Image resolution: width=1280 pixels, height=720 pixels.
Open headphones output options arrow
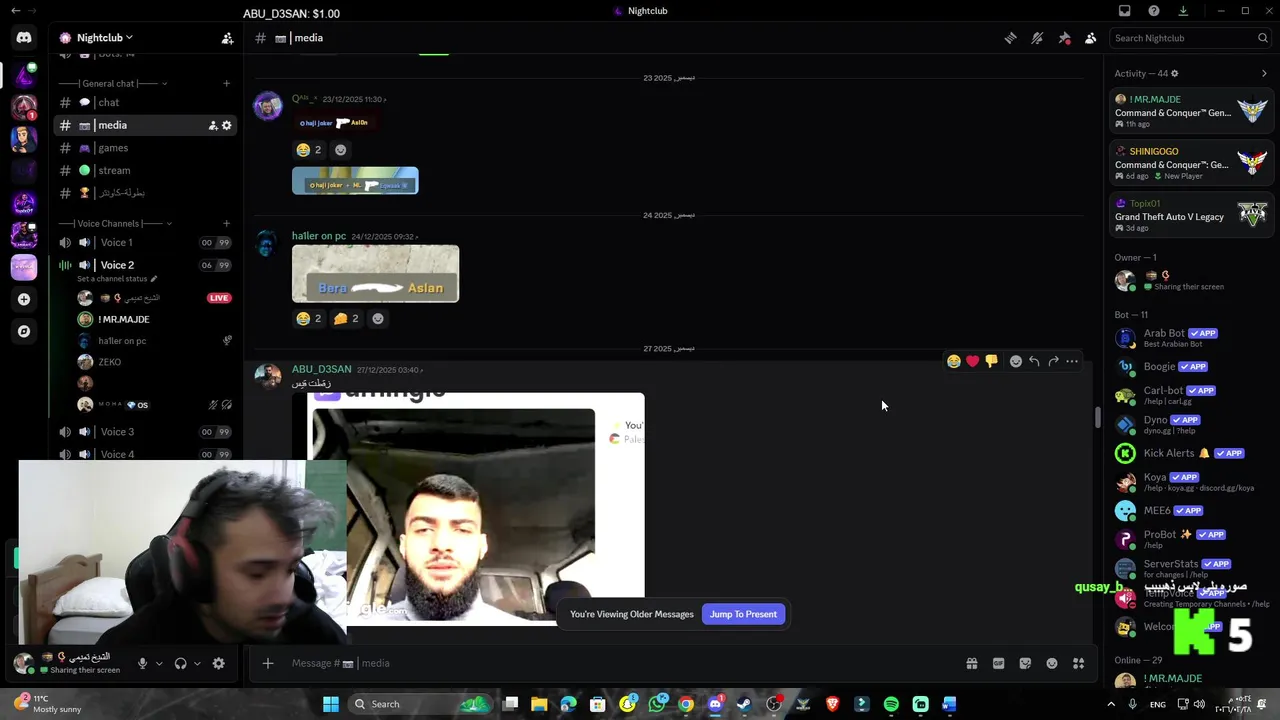click(196, 663)
